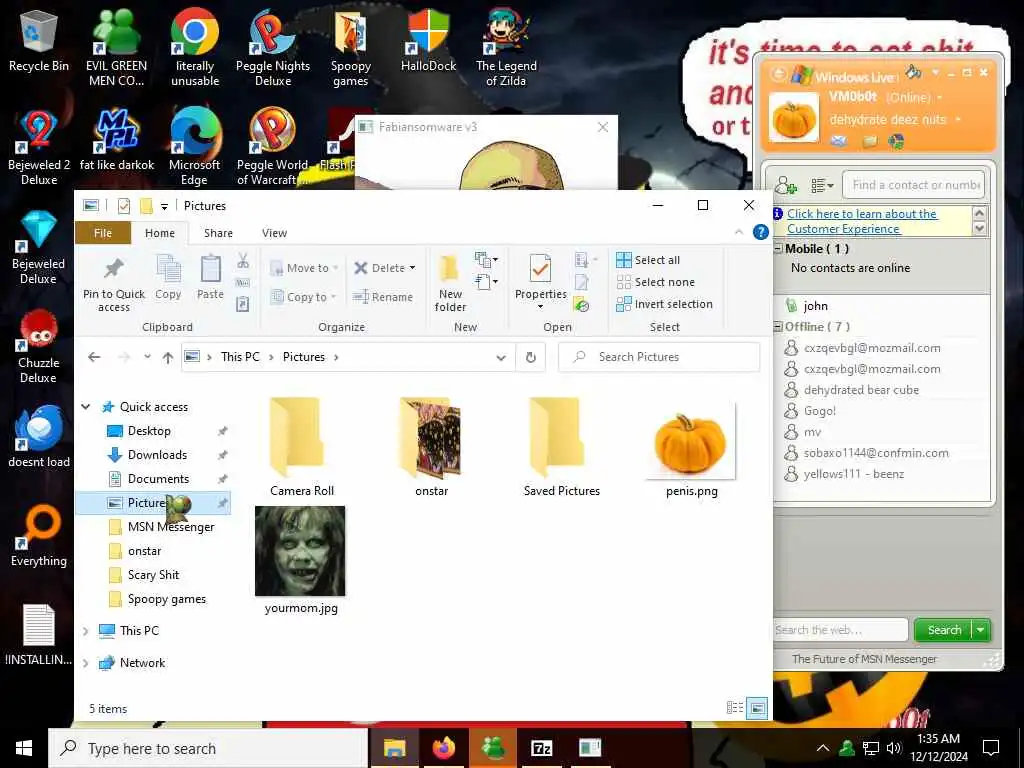
Task: Launch Chrome shortcut labeled literally unusable
Action: tap(195, 47)
